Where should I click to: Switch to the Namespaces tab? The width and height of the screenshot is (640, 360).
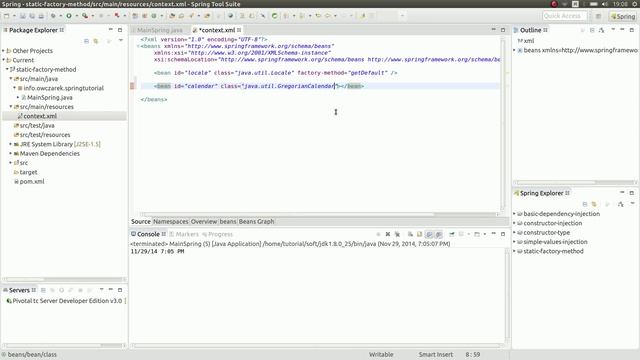click(x=171, y=221)
